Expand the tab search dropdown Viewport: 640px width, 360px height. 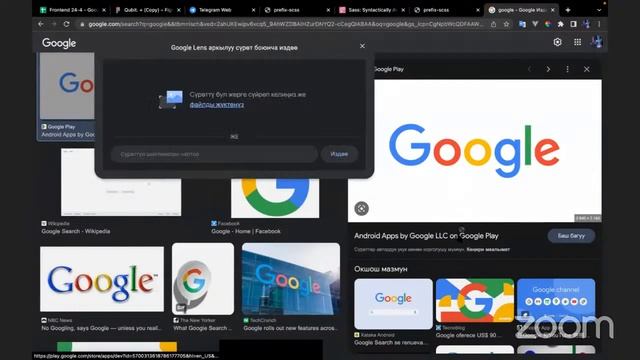pyautogui.click(x=599, y=10)
